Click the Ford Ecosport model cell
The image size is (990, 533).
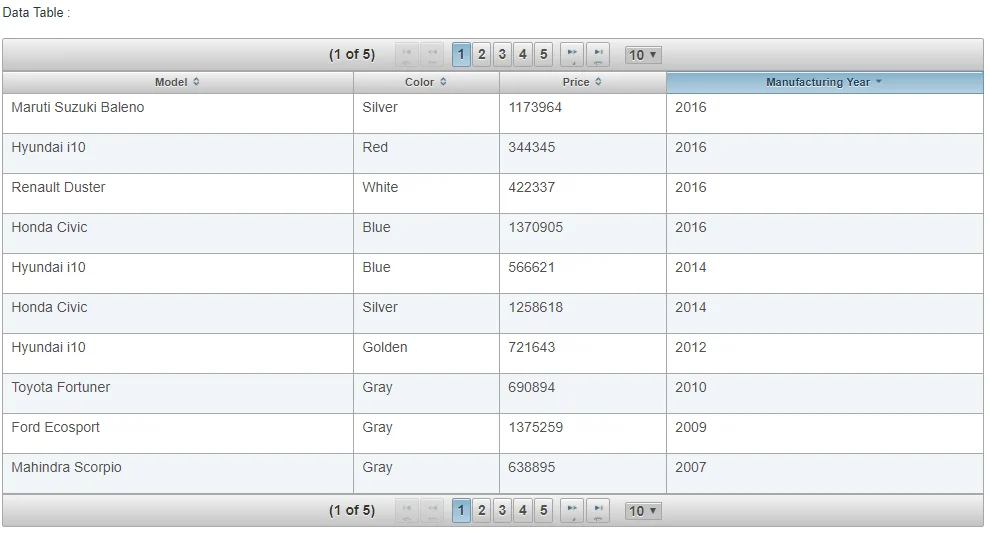178,433
